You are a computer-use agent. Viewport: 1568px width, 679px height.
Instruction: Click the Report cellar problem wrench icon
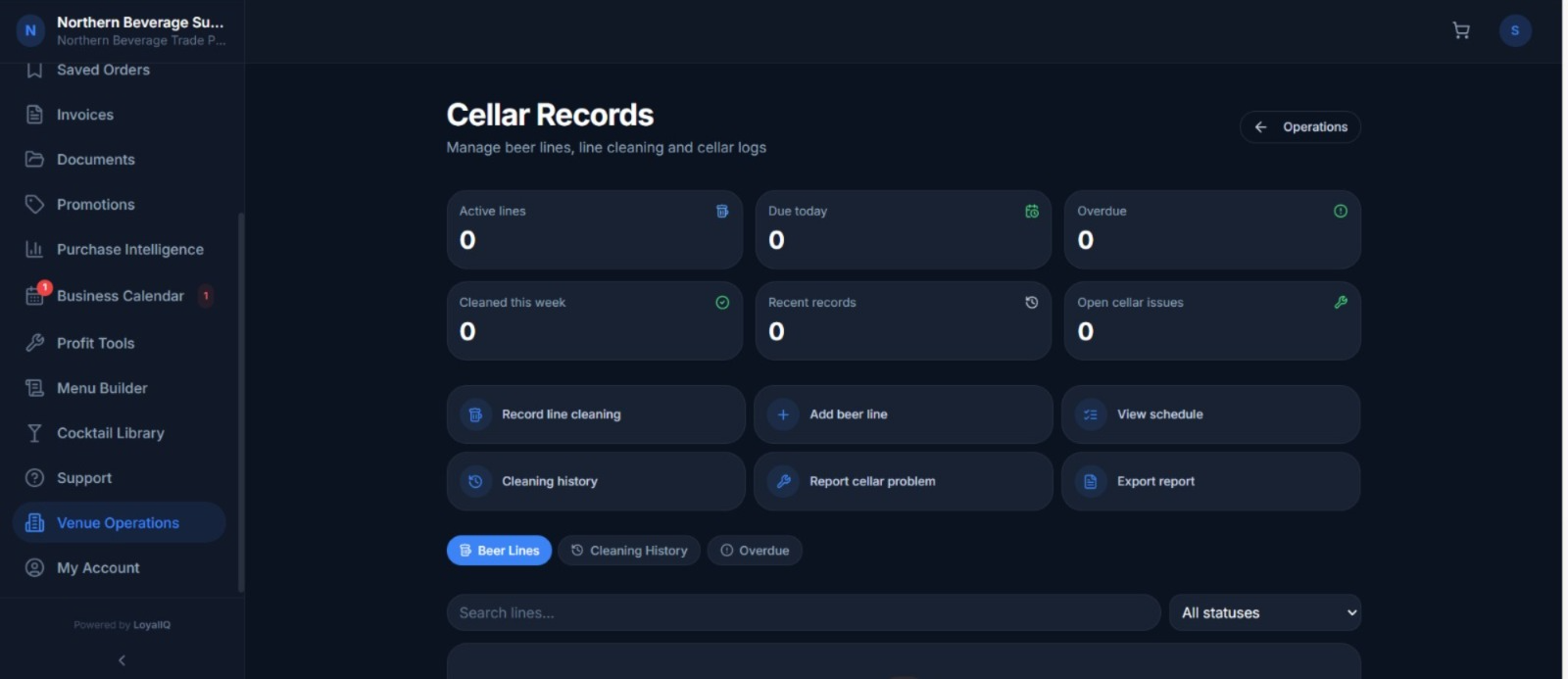[x=783, y=481]
